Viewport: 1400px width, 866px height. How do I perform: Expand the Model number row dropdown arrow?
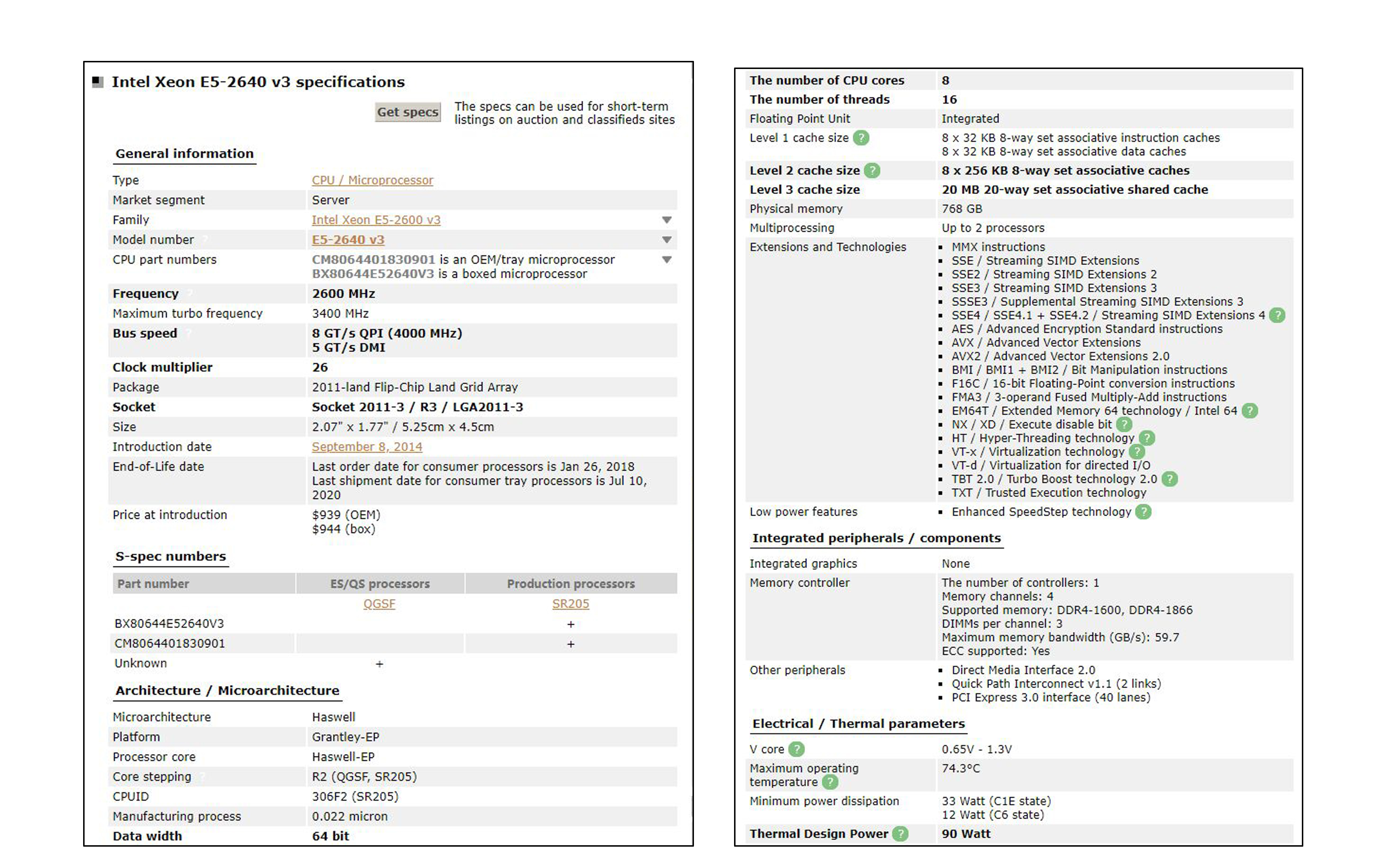(667, 240)
